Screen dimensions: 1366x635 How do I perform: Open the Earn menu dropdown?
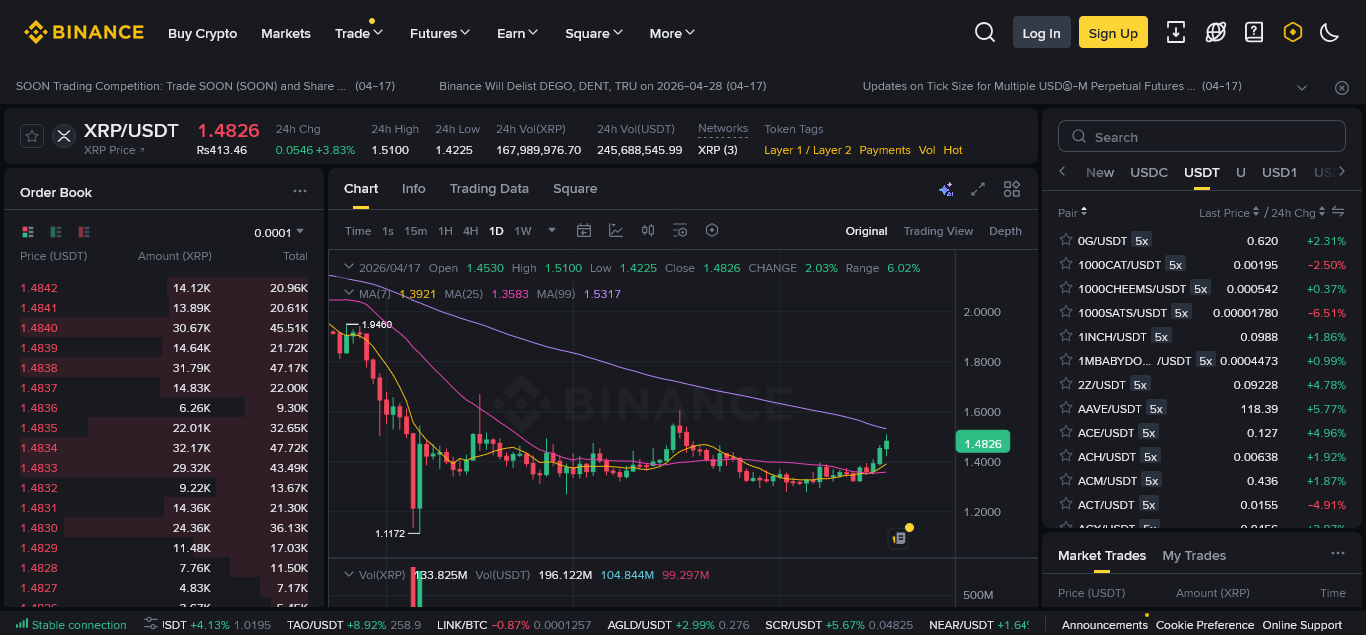click(518, 33)
